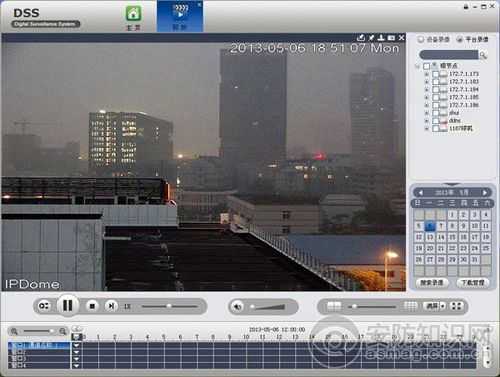This screenshot has width=500, height=377.
Task: Expand the 172.7.1.184 tree node
Action: tap(426, 89)
